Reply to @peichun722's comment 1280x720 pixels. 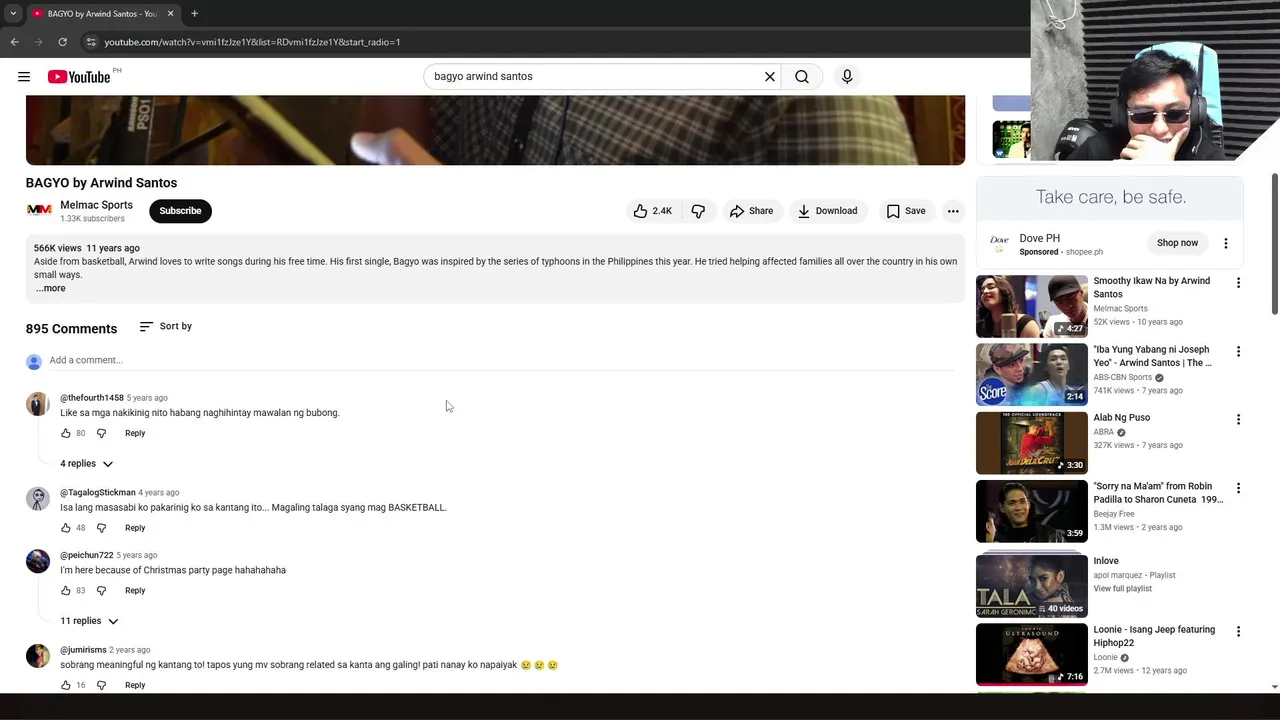pyautogui.click(x=135, y=591)
